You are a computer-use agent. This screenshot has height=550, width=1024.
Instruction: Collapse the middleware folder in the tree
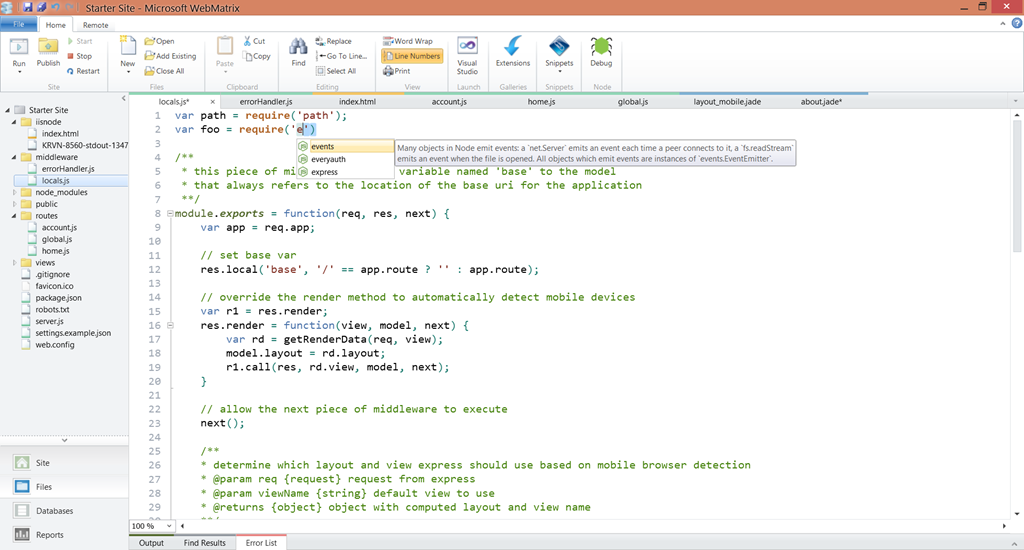pyautogui.click(x=15, y=157)
